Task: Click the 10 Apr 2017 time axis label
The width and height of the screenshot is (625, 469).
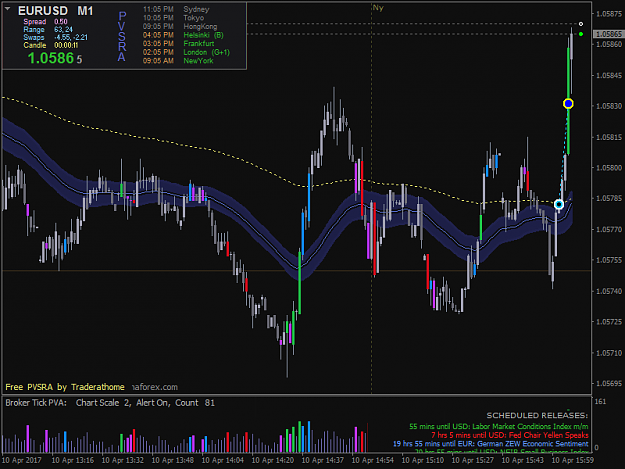Action: 22,460
